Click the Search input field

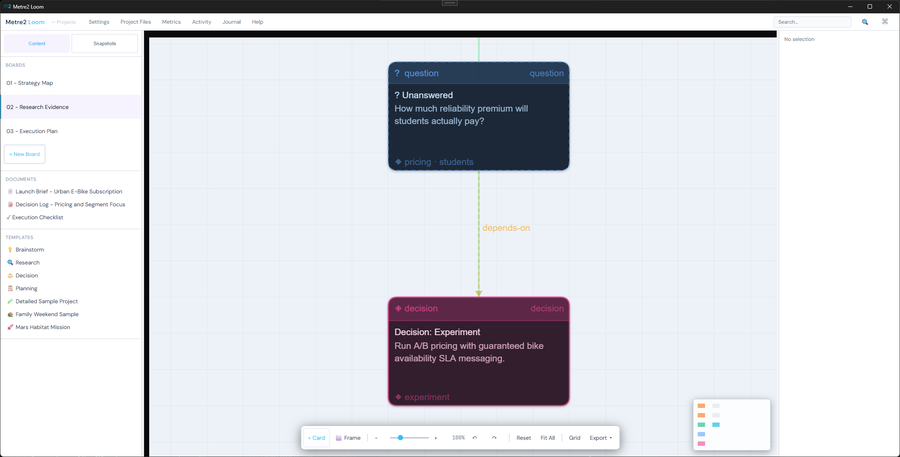pos(812,22)
